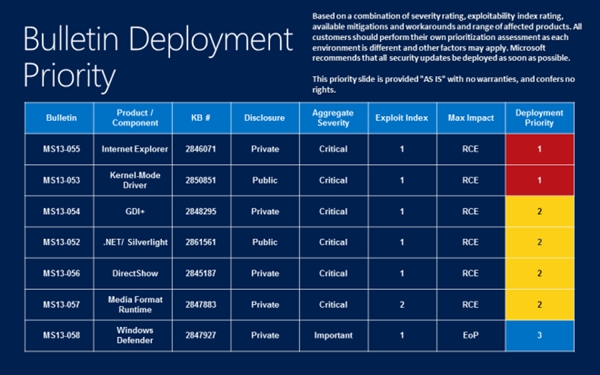
Task: Select the Exploit Index header cell
Action: point(402,118)
